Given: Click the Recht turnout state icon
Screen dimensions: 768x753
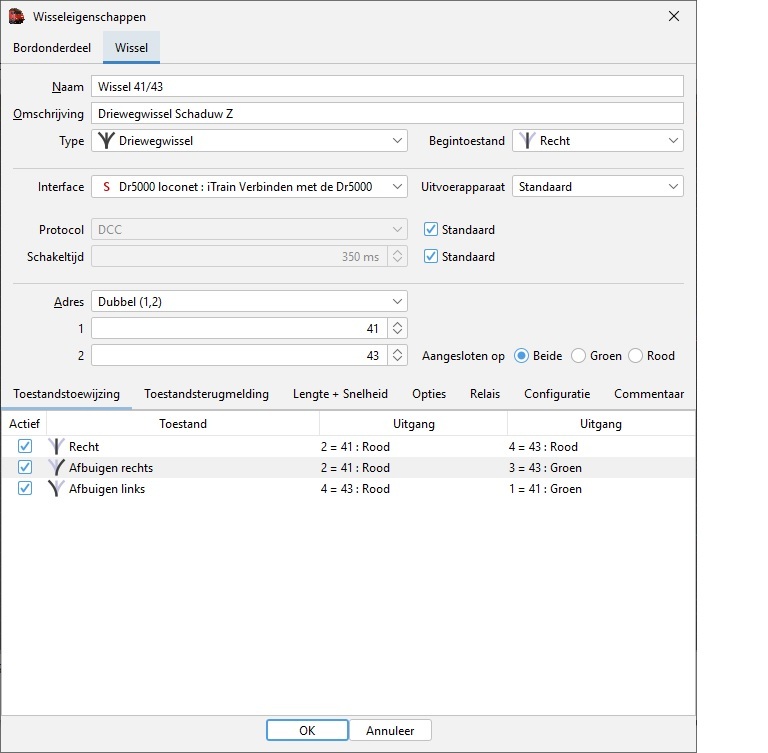Looking at the screenshot, I should coord(56,447).
